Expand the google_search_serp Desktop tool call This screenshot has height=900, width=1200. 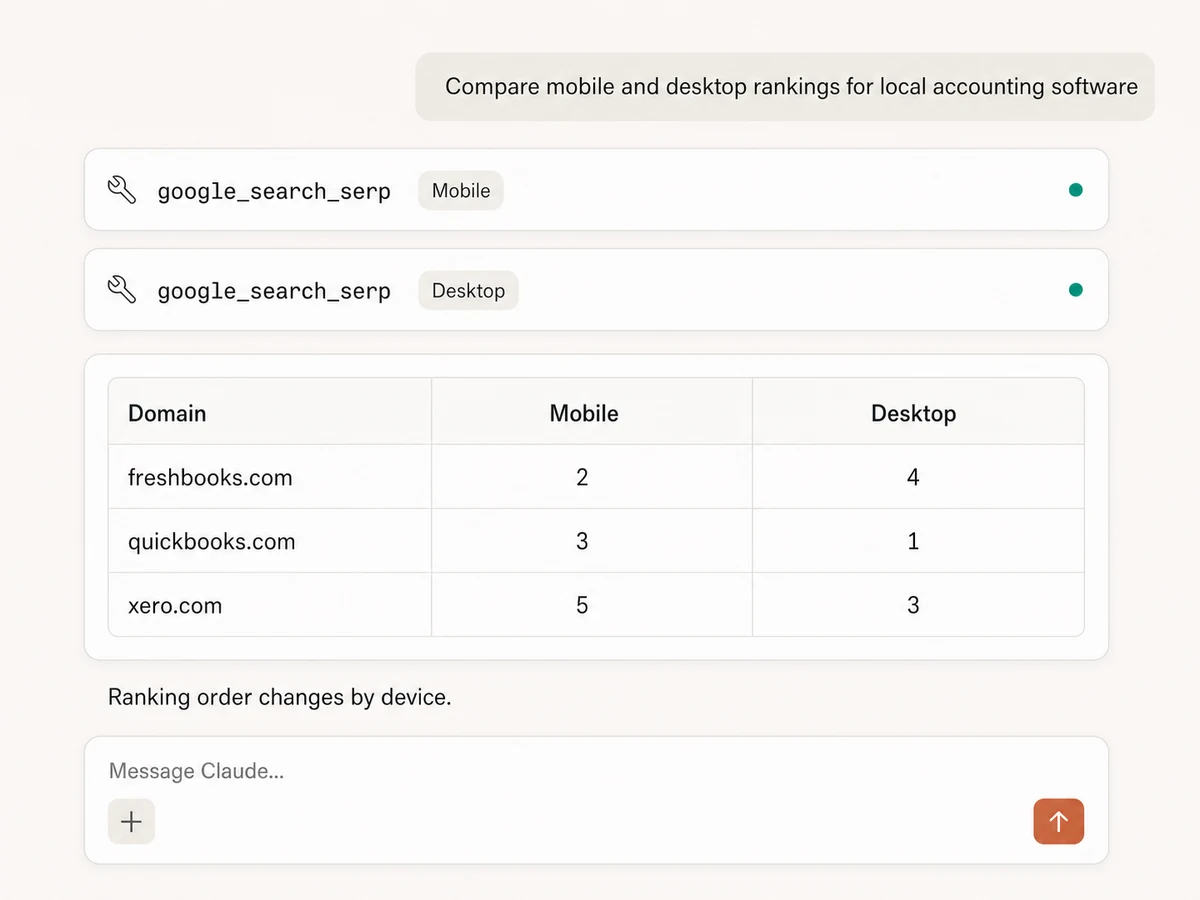click(x=597, y=290)
